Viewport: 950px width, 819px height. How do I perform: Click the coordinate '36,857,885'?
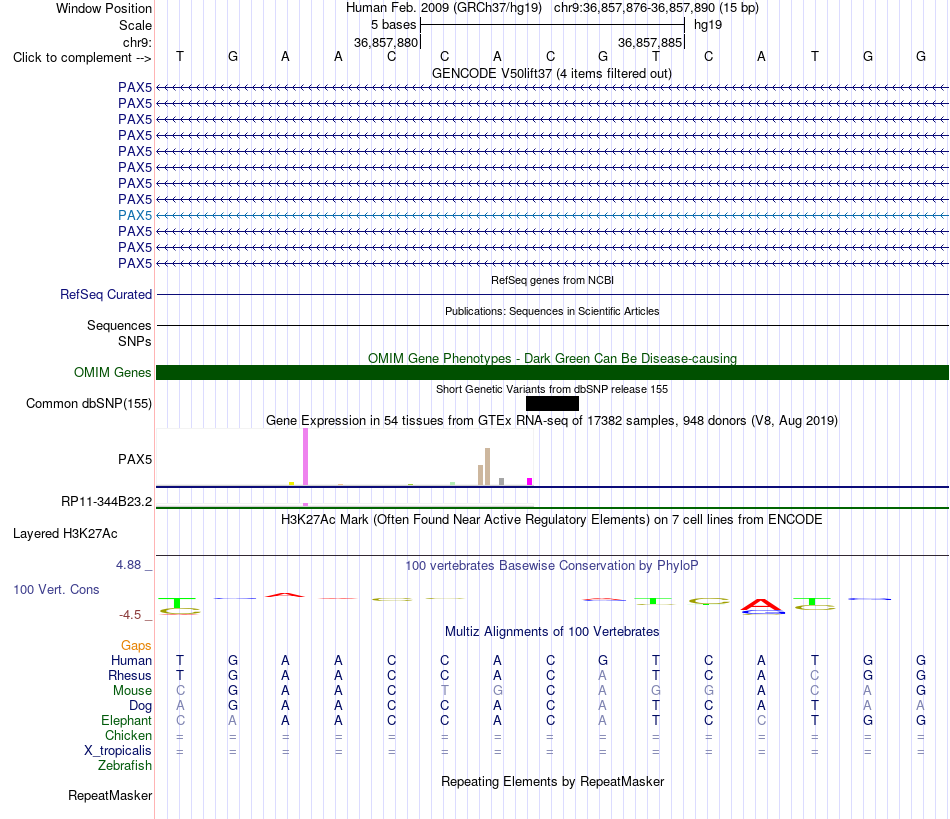[650, 42]
